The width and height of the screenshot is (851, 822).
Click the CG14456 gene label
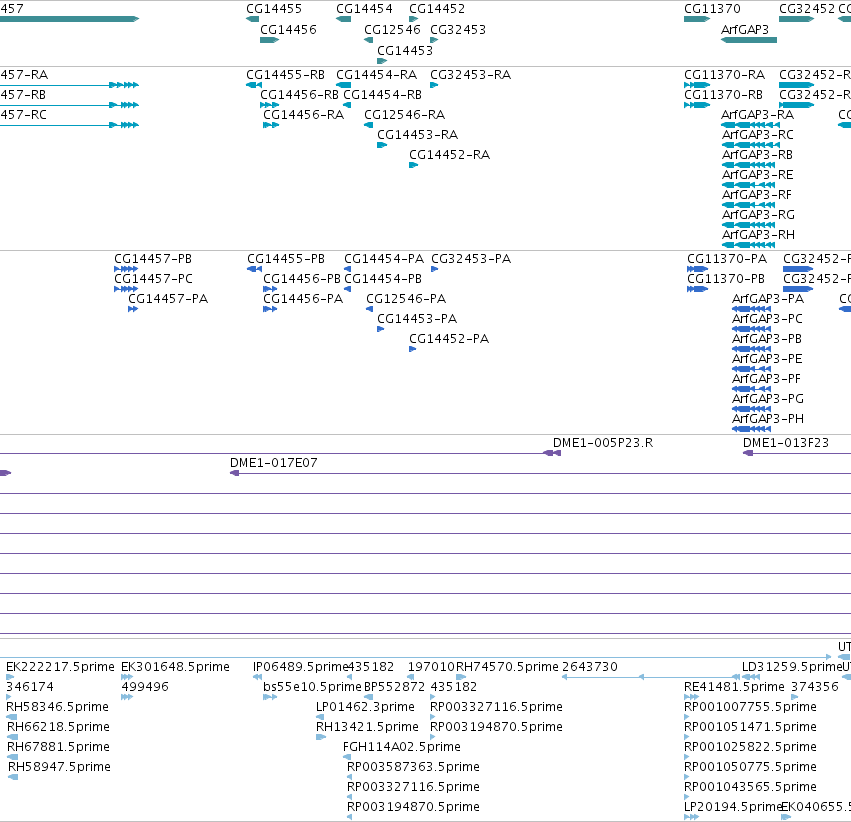(288, 29)
